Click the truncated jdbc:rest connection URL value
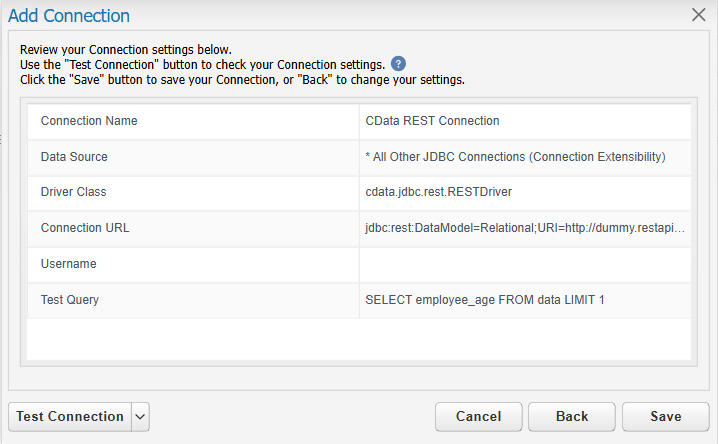The width and height of the screenshot is (718, 444). click(525, 228)
